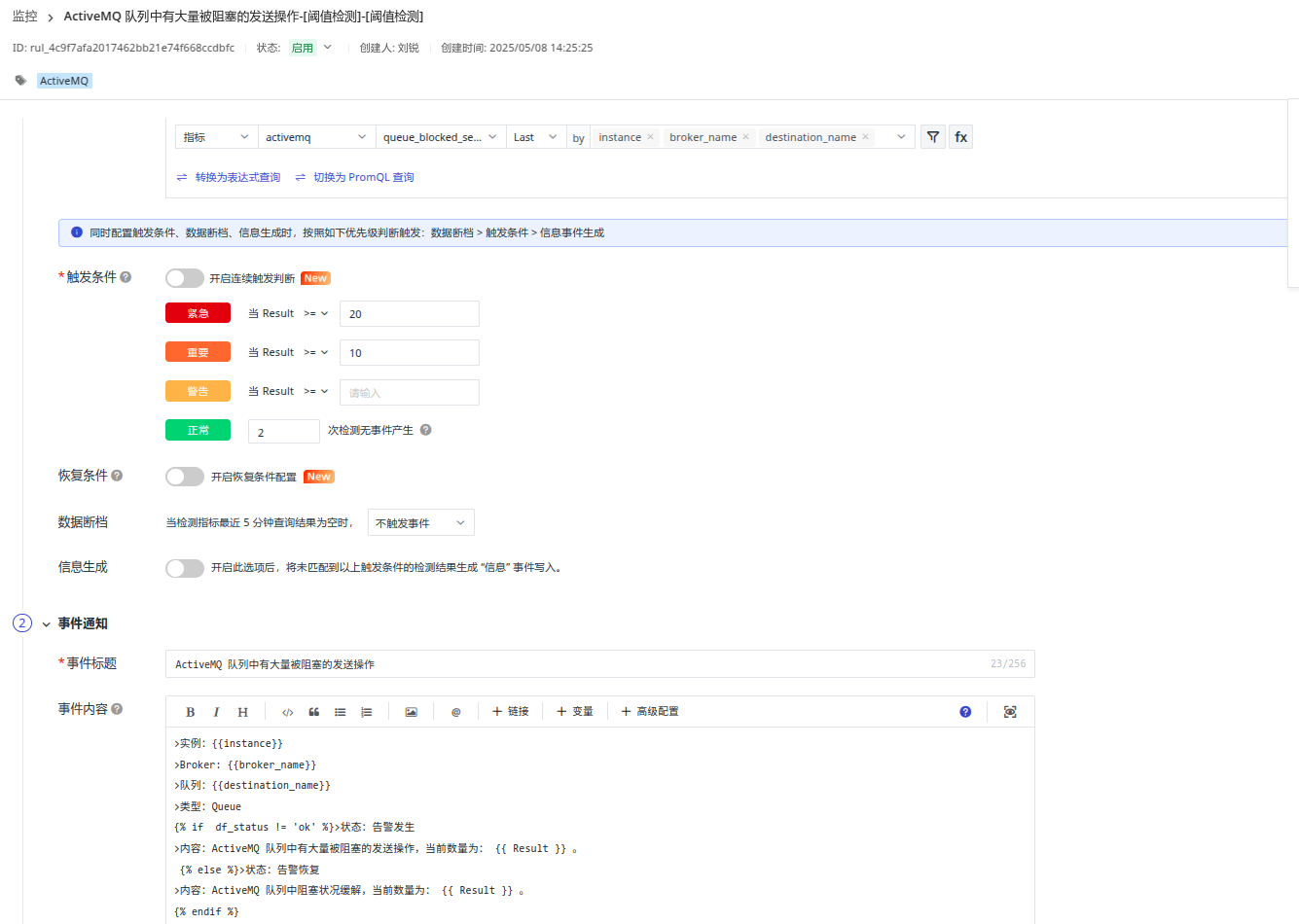The image size is (1299, 924).
Task: Show help for 恢复条件
Action: (117, 476)
